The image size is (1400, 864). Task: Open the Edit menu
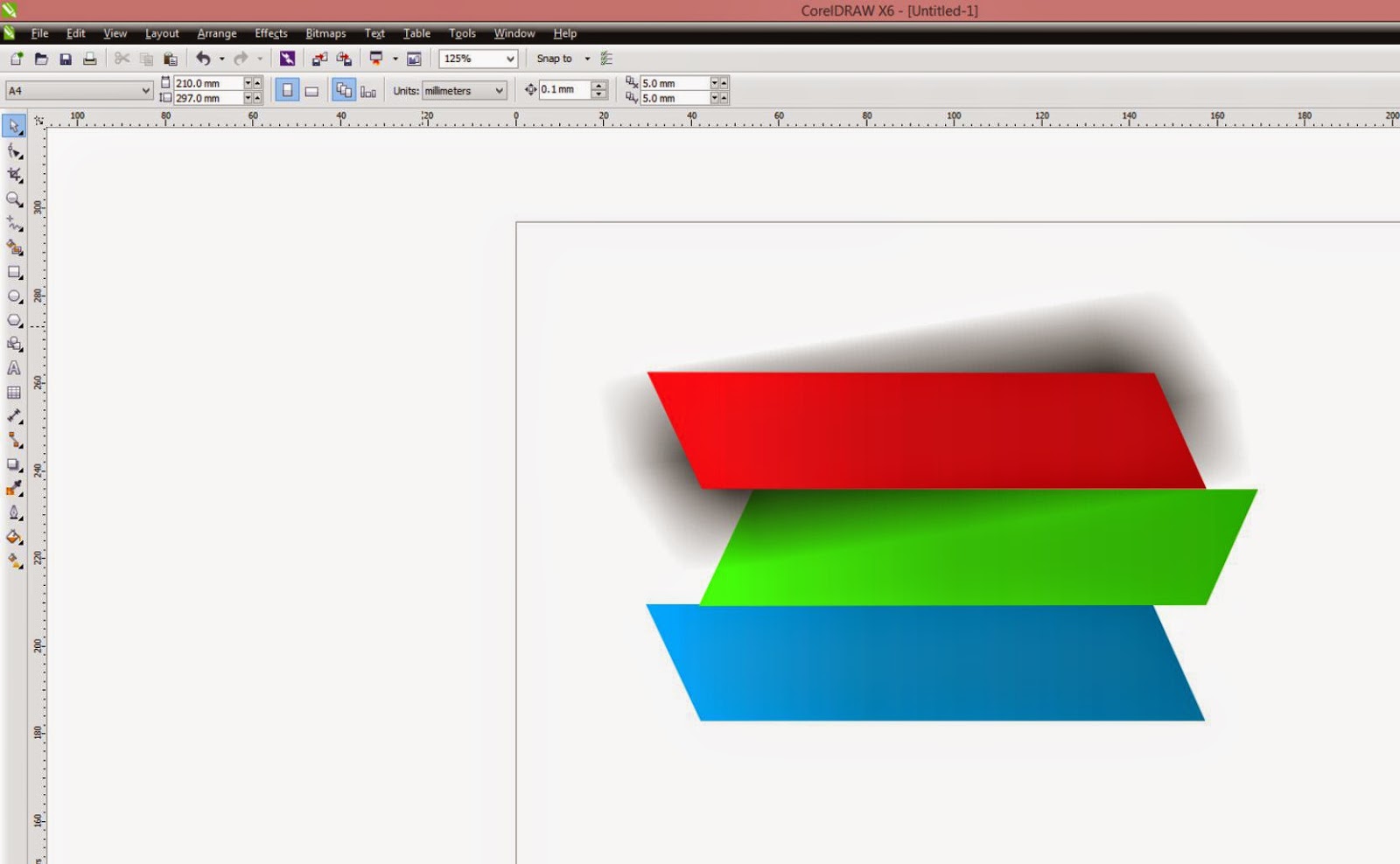pyautogui.click(x=76, y=33)
